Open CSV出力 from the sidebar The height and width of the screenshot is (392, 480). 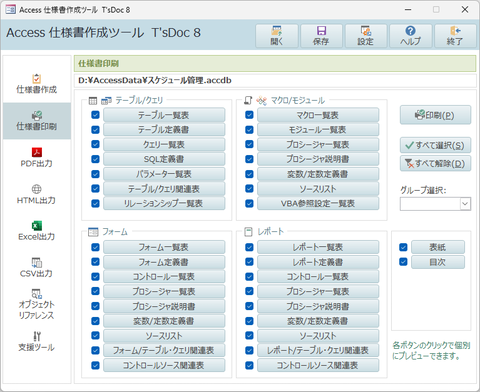click(x=37, y=268)
